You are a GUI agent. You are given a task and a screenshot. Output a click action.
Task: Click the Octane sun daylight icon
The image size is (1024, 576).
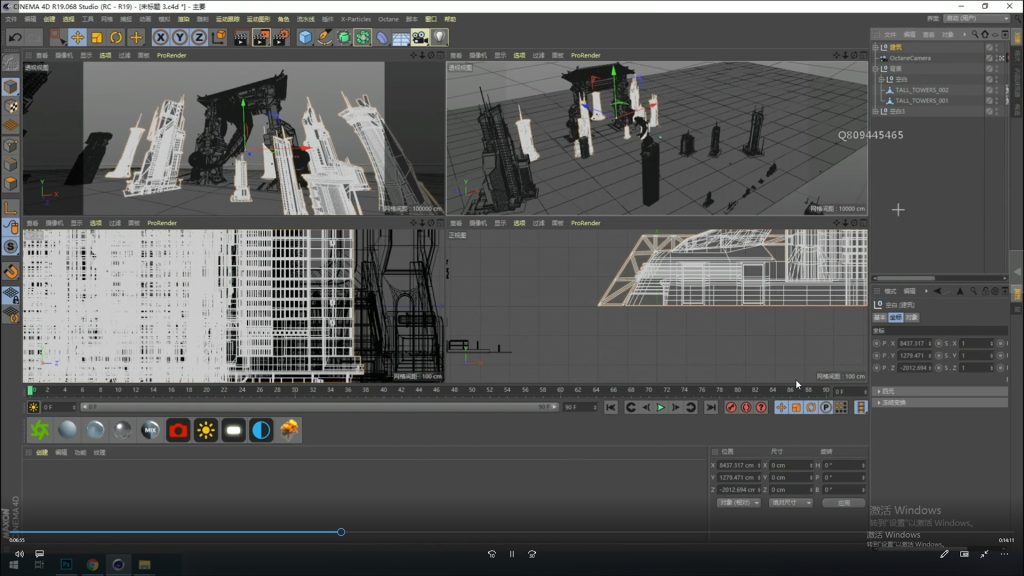(x=206, y=430)
